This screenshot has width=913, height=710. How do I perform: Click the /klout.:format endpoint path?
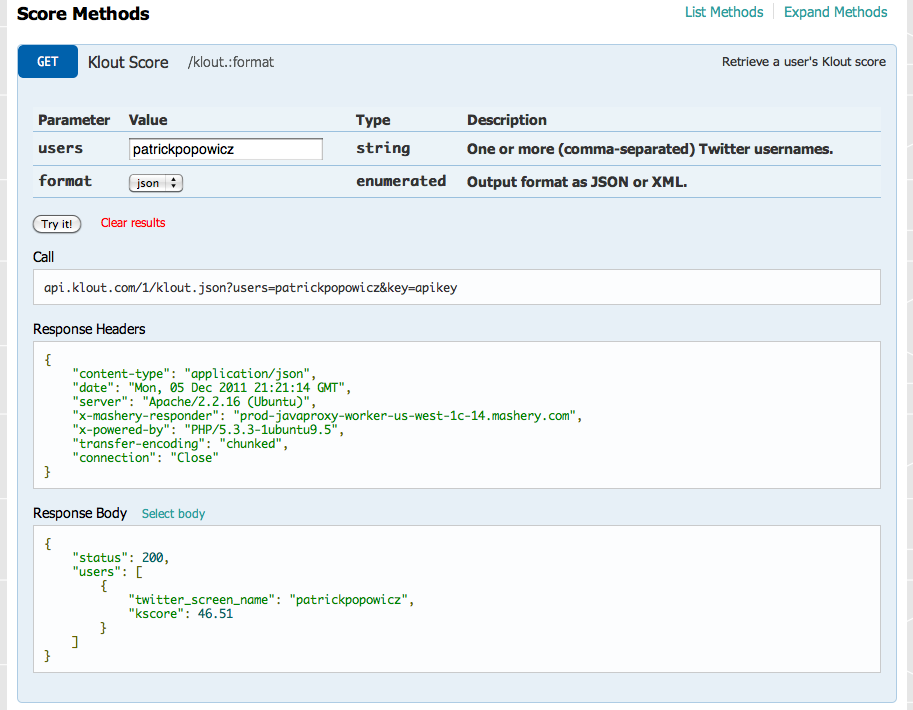(x=231, y=62)
